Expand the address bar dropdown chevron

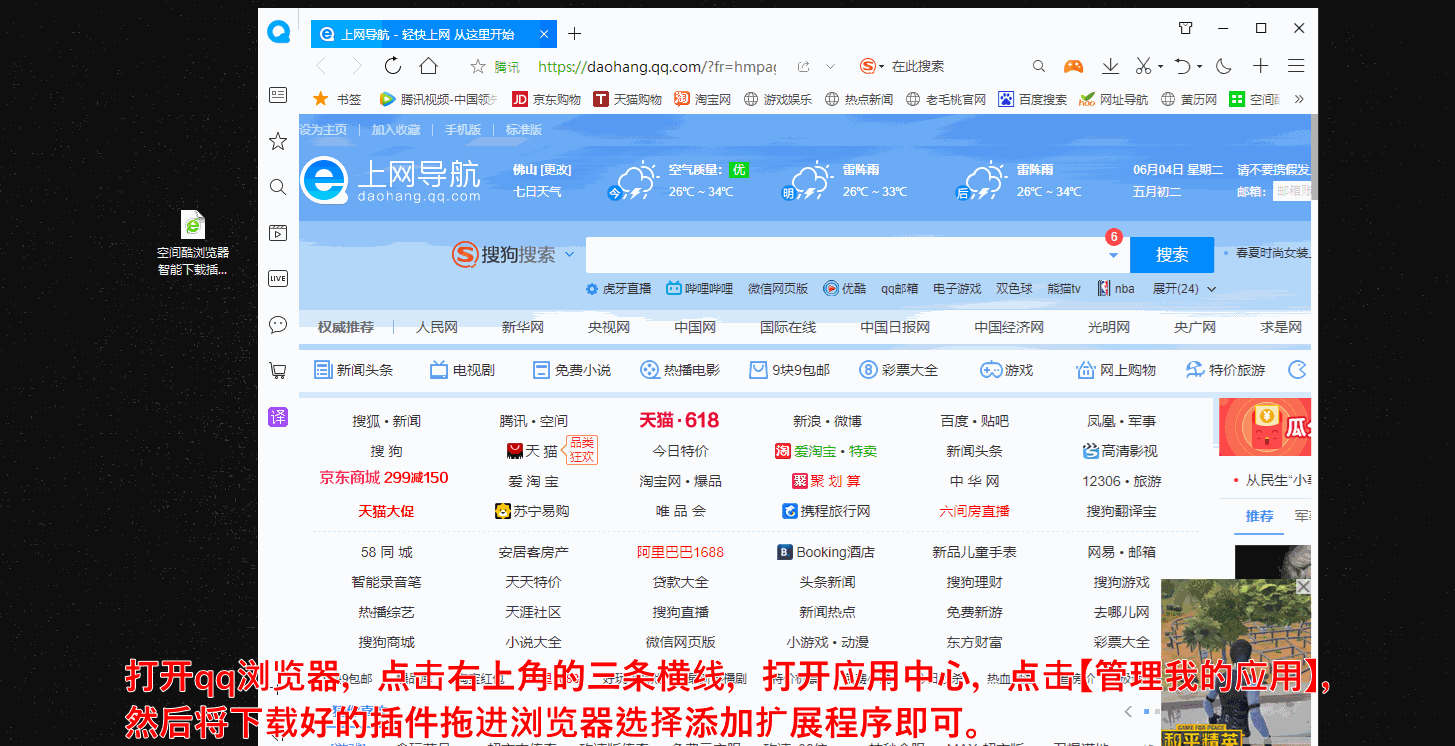pyautogui.click(x=830, y=66)
